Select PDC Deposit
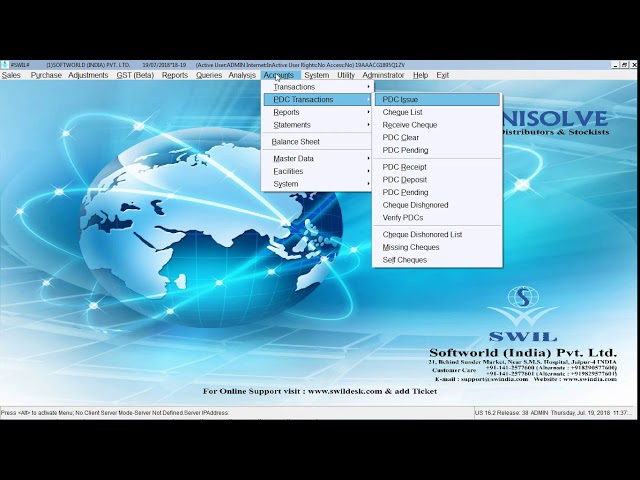This screenshot has width=640, height=480. [437, 180]
